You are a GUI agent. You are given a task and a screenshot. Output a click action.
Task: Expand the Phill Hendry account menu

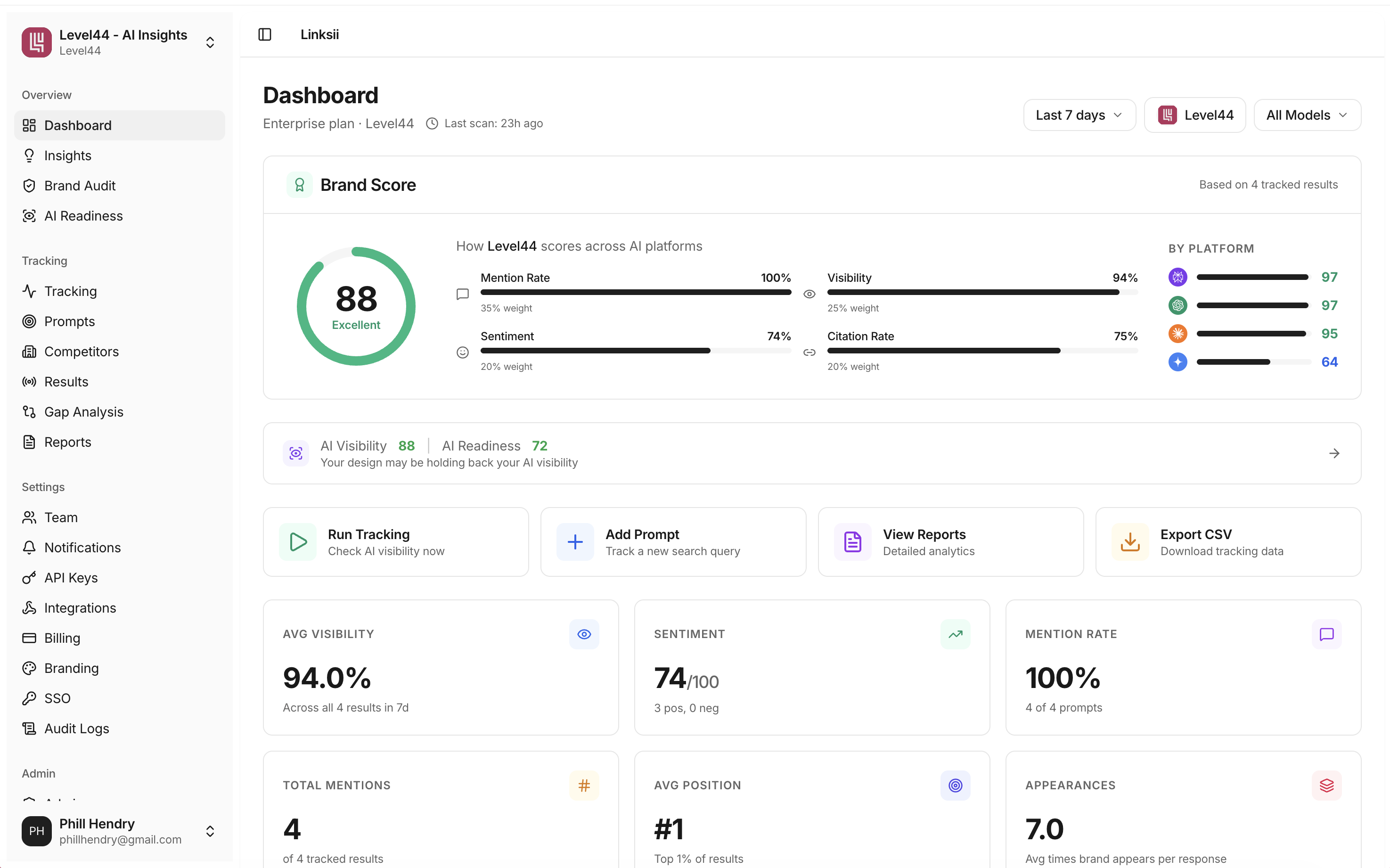tap(210, 831)
